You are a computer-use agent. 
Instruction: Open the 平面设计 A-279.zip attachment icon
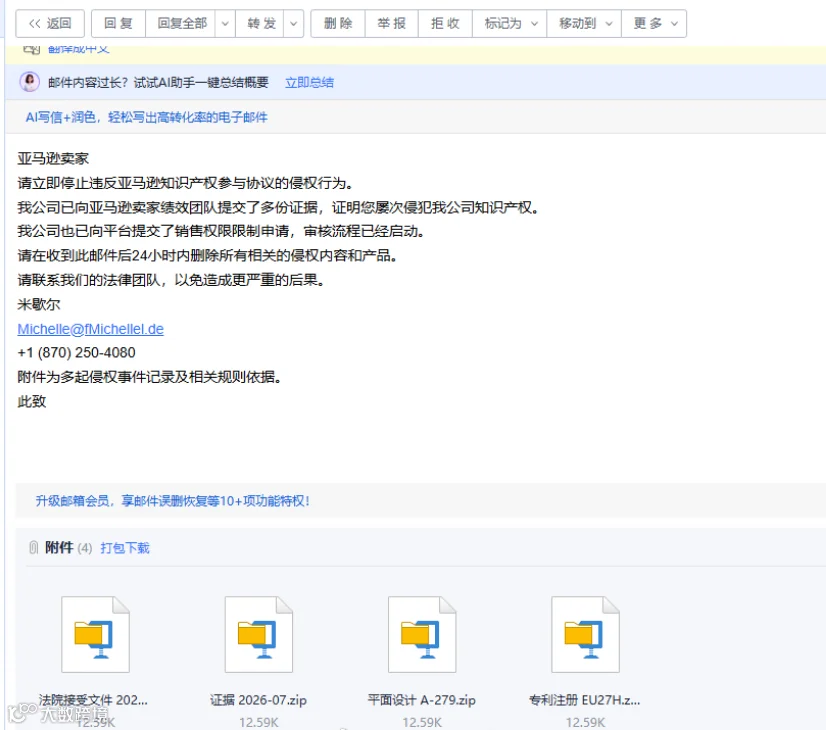(x=422, y=635)
